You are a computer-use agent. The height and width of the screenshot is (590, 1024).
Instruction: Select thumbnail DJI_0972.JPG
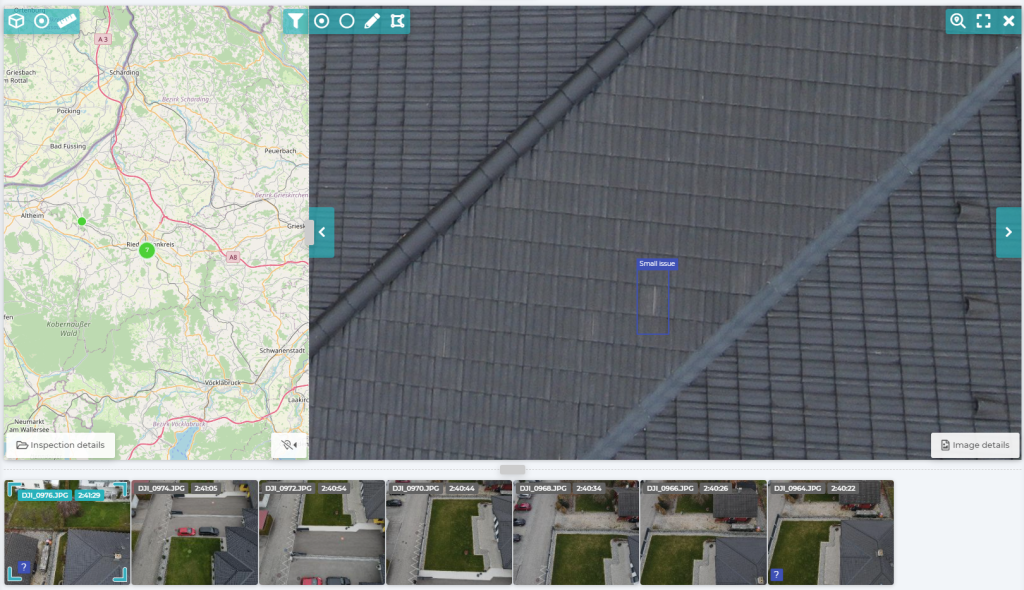click(322, 533)
